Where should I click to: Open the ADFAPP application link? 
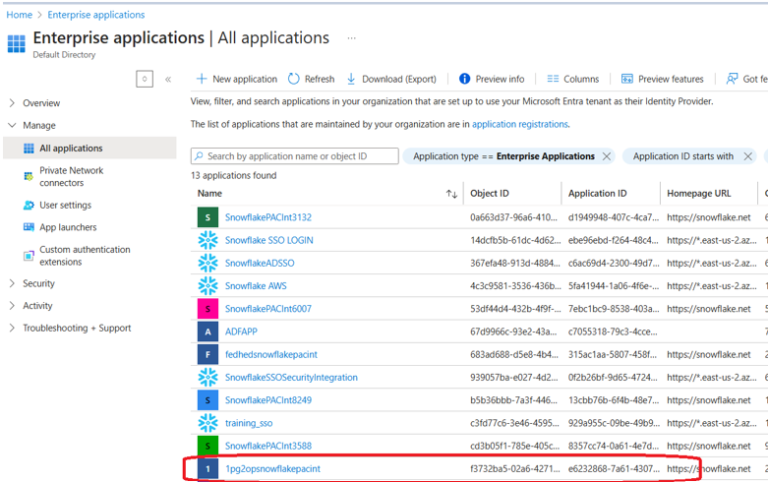(x=241, y=332)
